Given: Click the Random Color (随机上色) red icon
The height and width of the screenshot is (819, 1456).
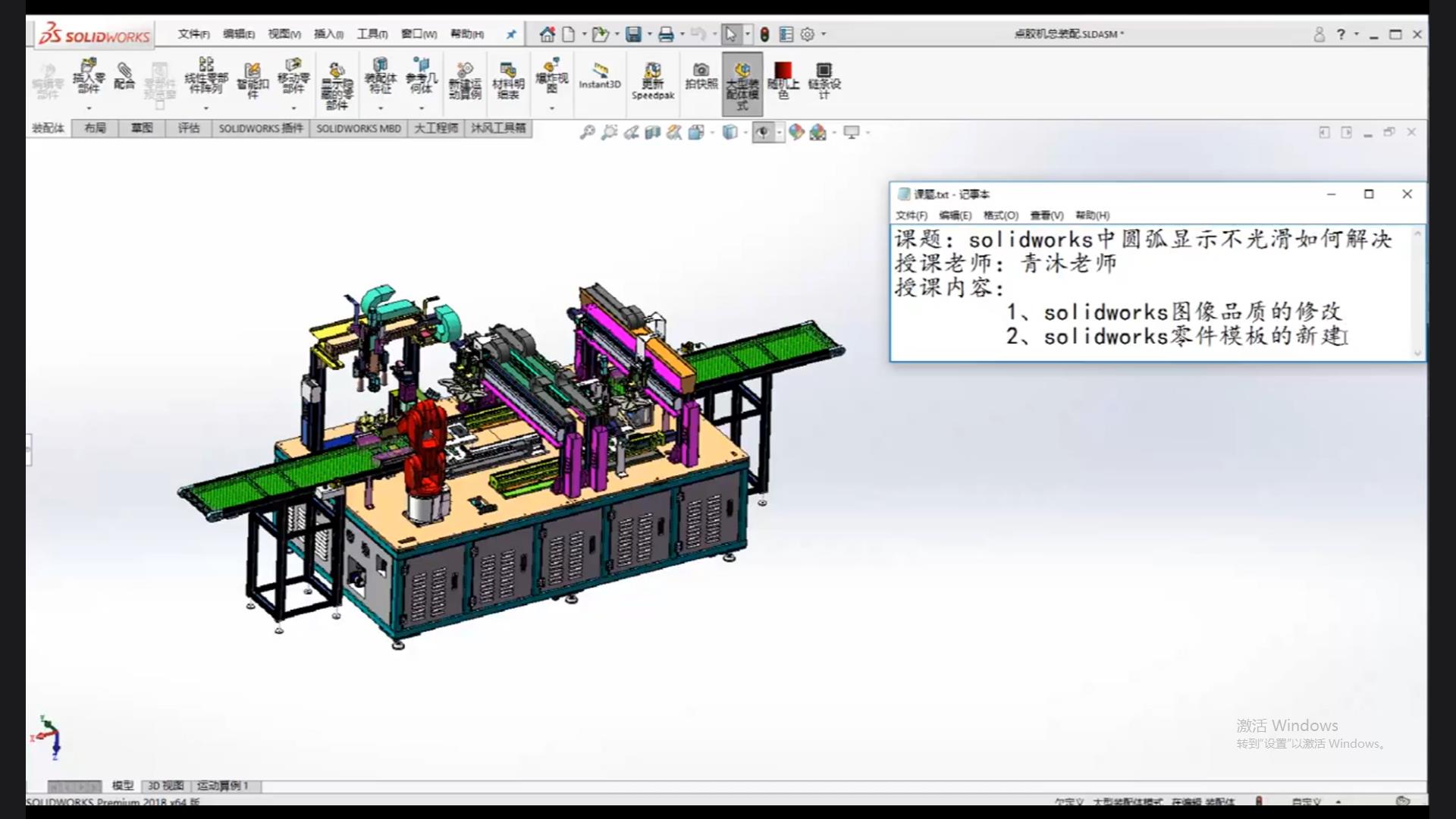Looking at the screenshot, I should pos(783,80).
